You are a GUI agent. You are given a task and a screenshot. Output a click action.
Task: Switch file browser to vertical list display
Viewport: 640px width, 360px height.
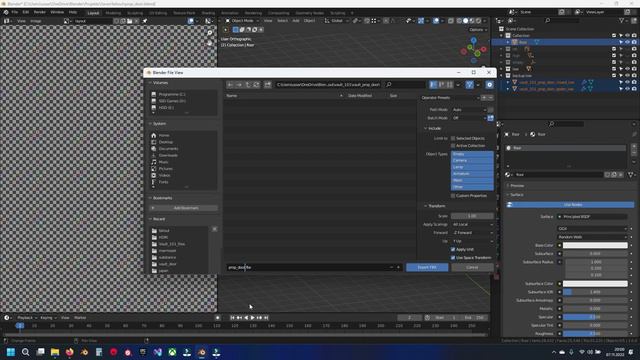(433, 84)
